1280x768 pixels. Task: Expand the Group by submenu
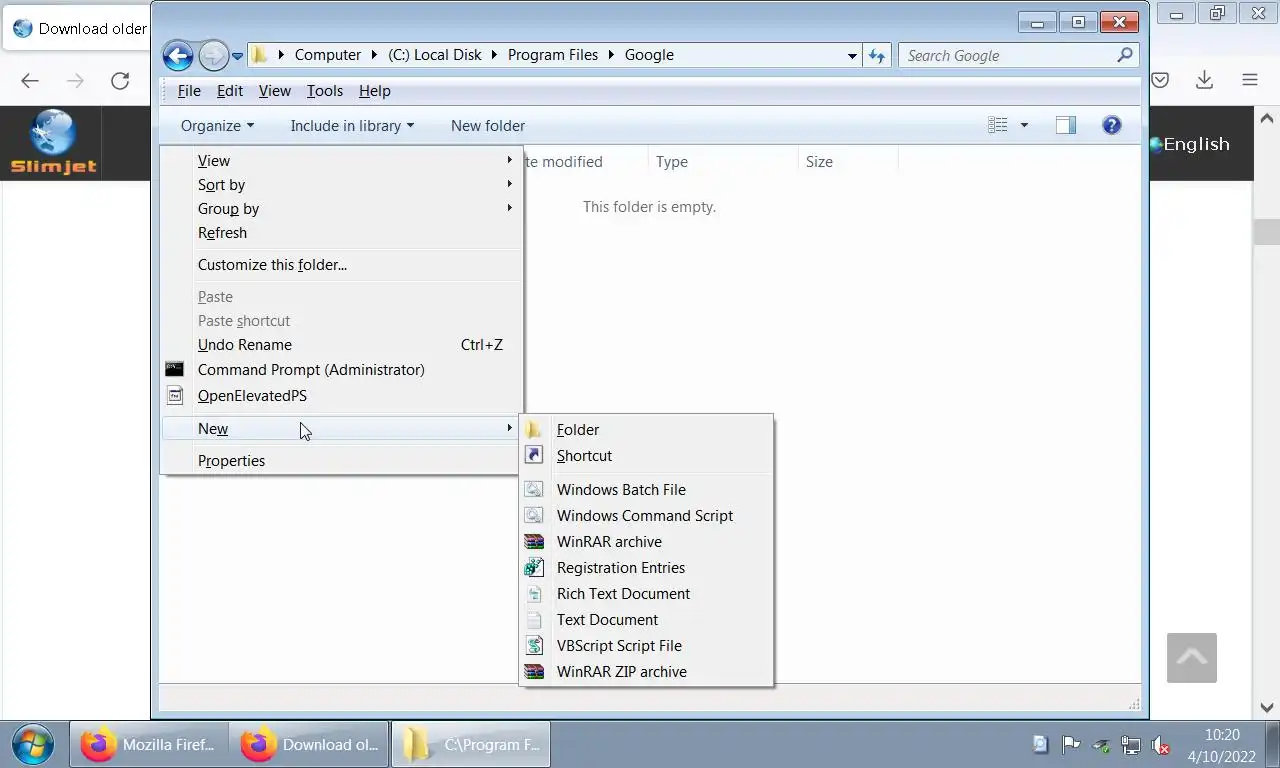(341, 209)
